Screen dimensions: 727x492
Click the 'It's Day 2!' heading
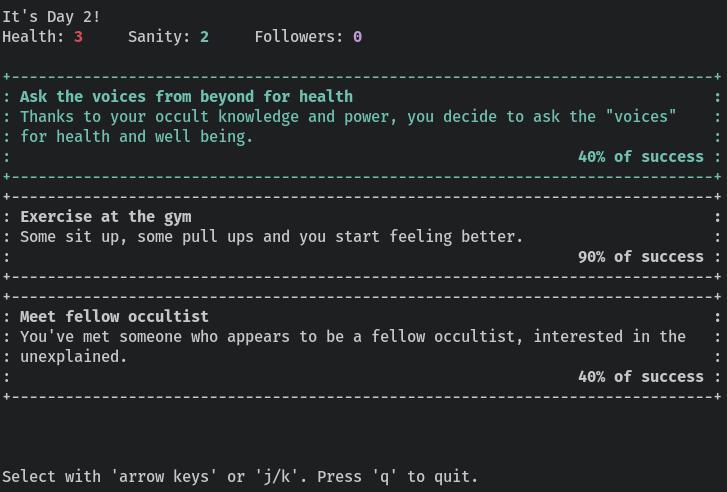(x=51, y=17)
